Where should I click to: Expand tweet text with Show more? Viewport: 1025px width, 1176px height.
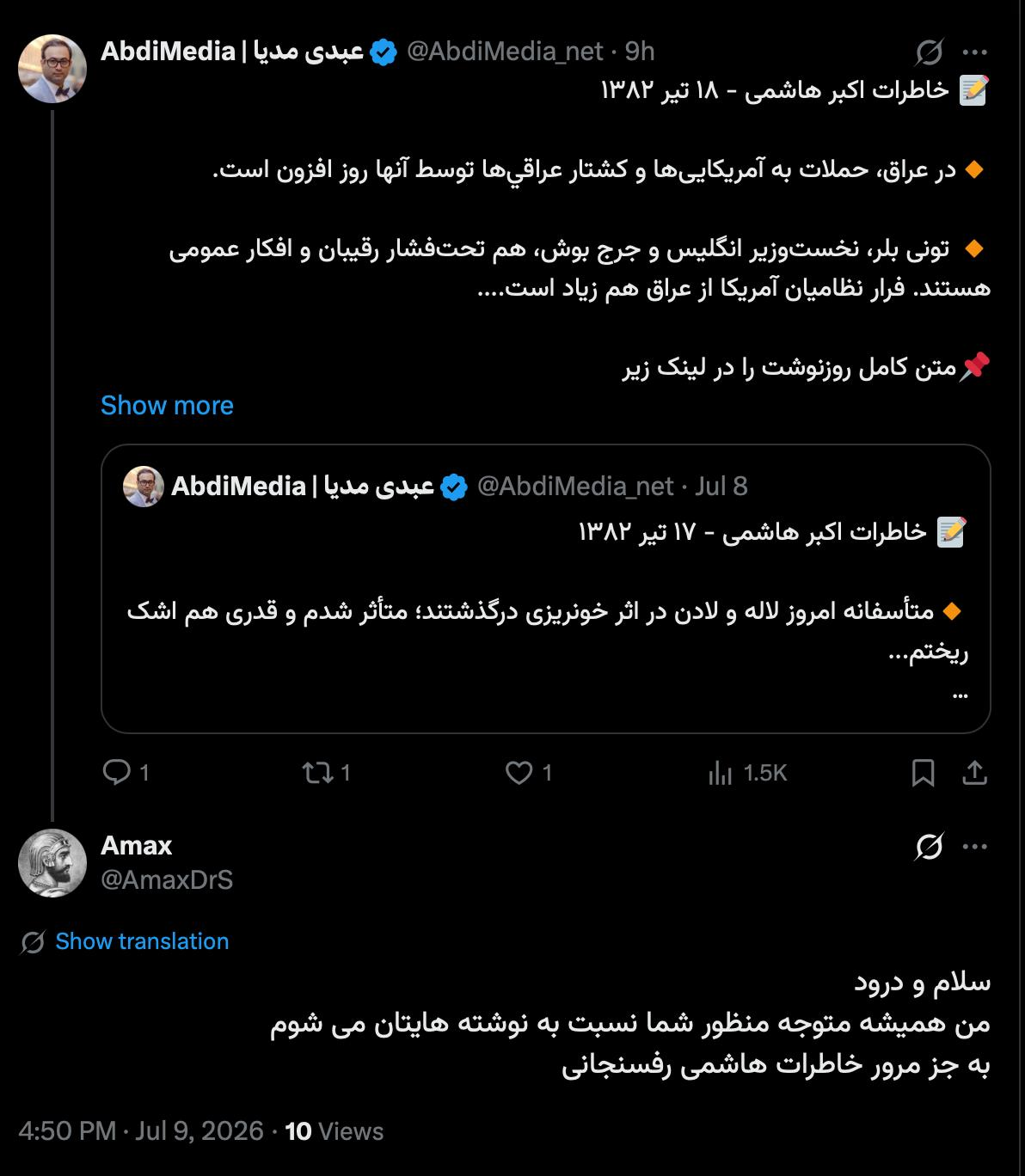pyautogui.click(x=167, y=405)
